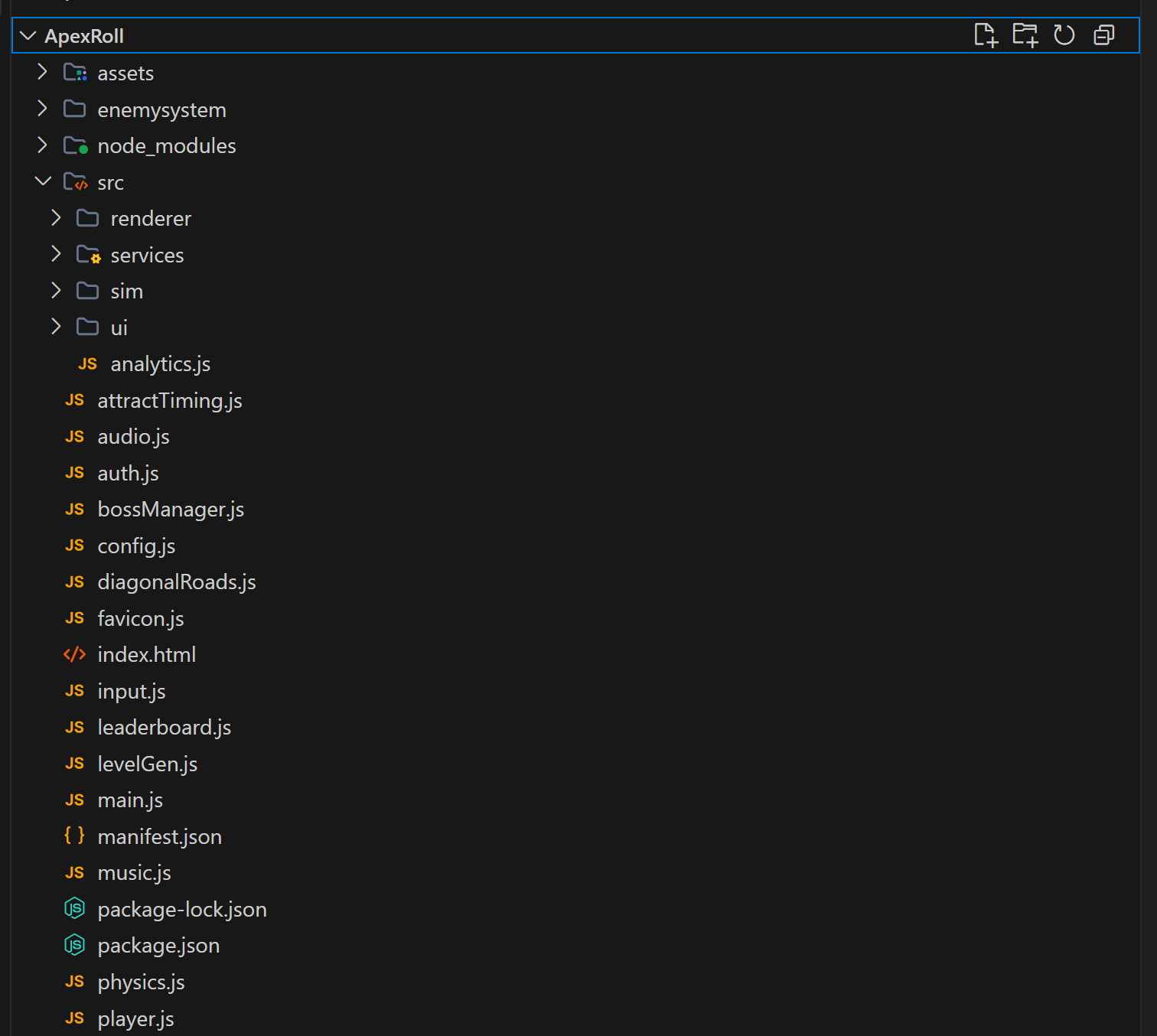Click the JS icon beside config.js
This screenshot has width=1157, height=1036.
74,546
